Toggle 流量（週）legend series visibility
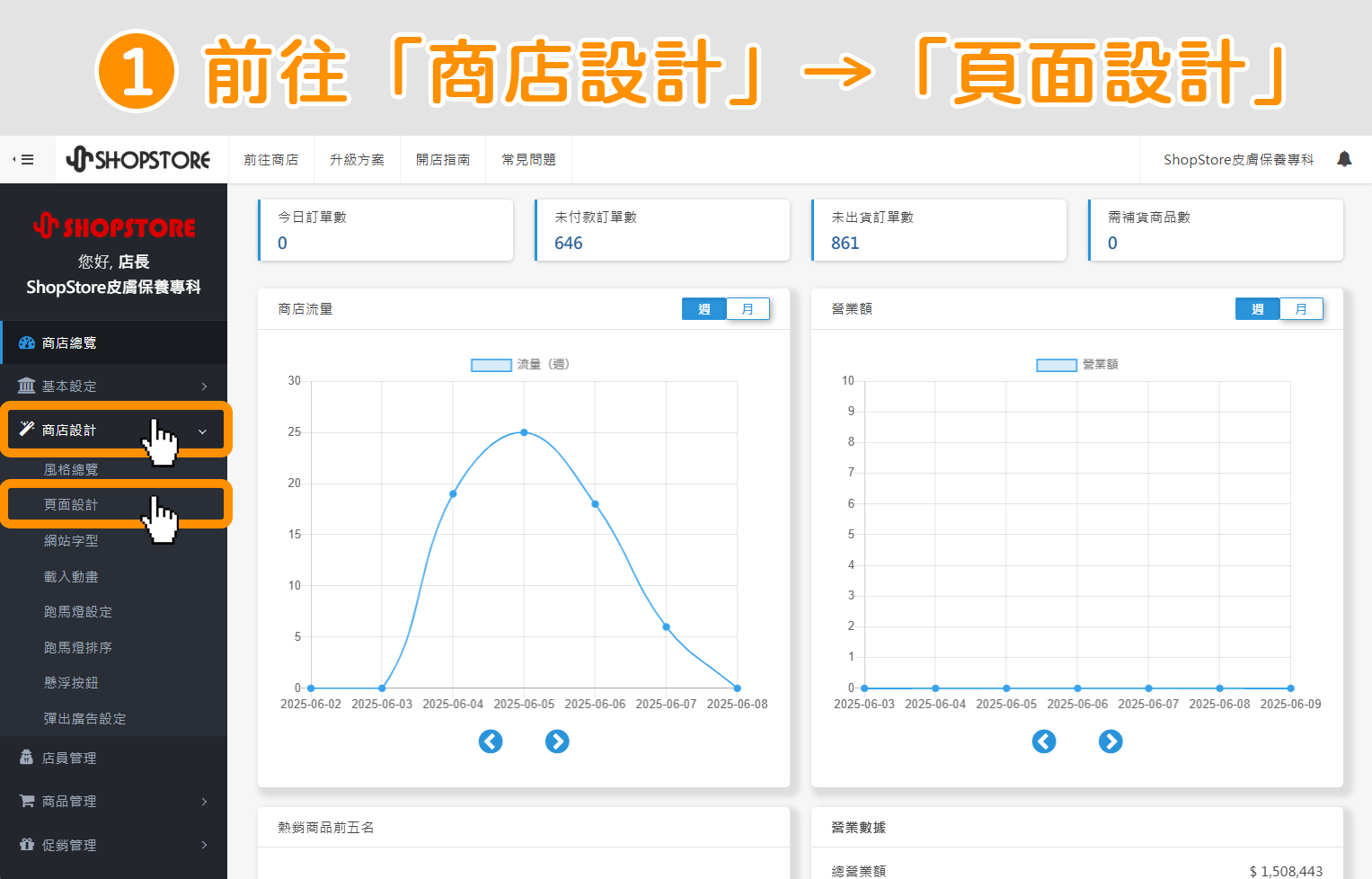 click(520, 365)
